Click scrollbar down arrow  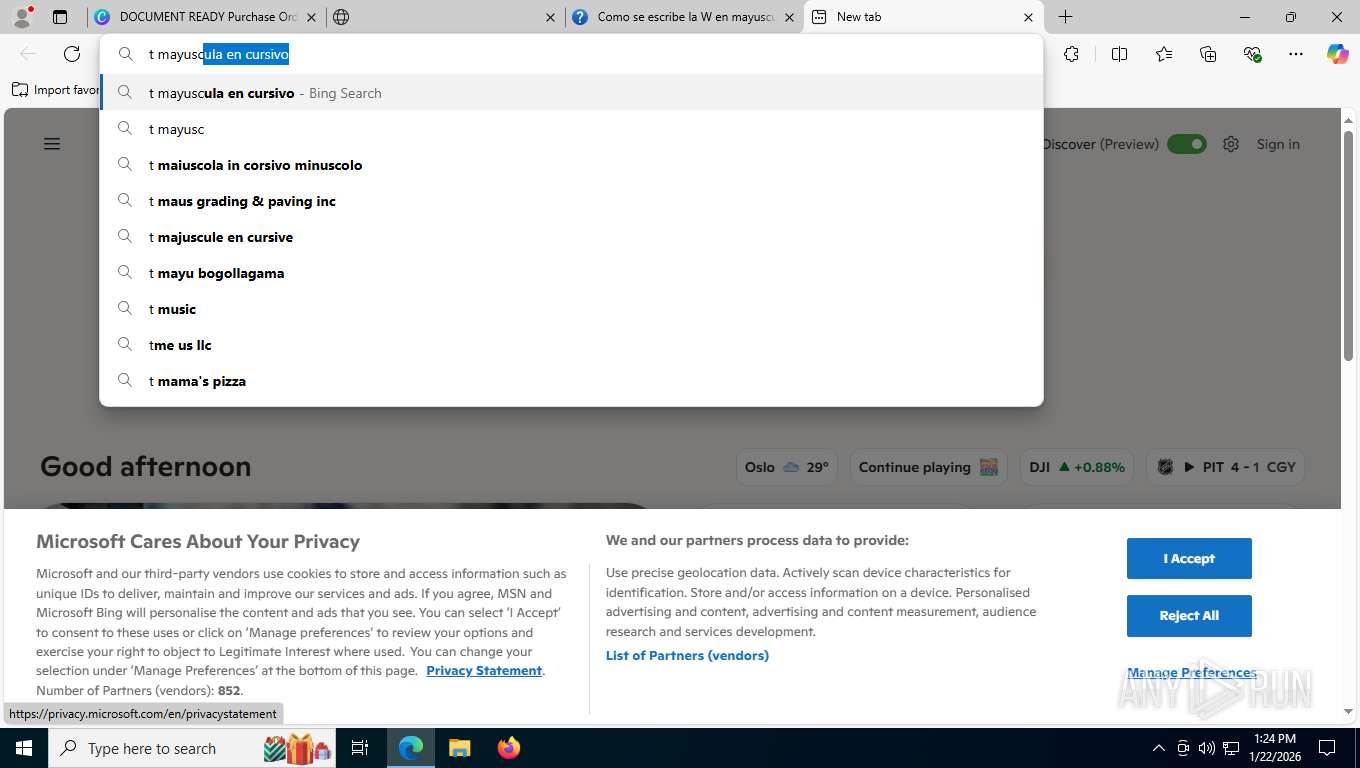pyautogui.click(x=1348, y=711)
